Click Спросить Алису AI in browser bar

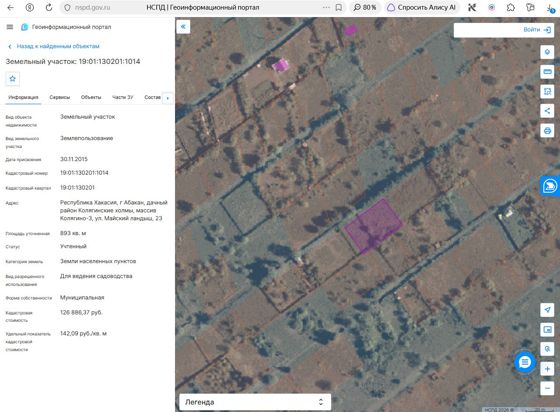tap(422, 7)
